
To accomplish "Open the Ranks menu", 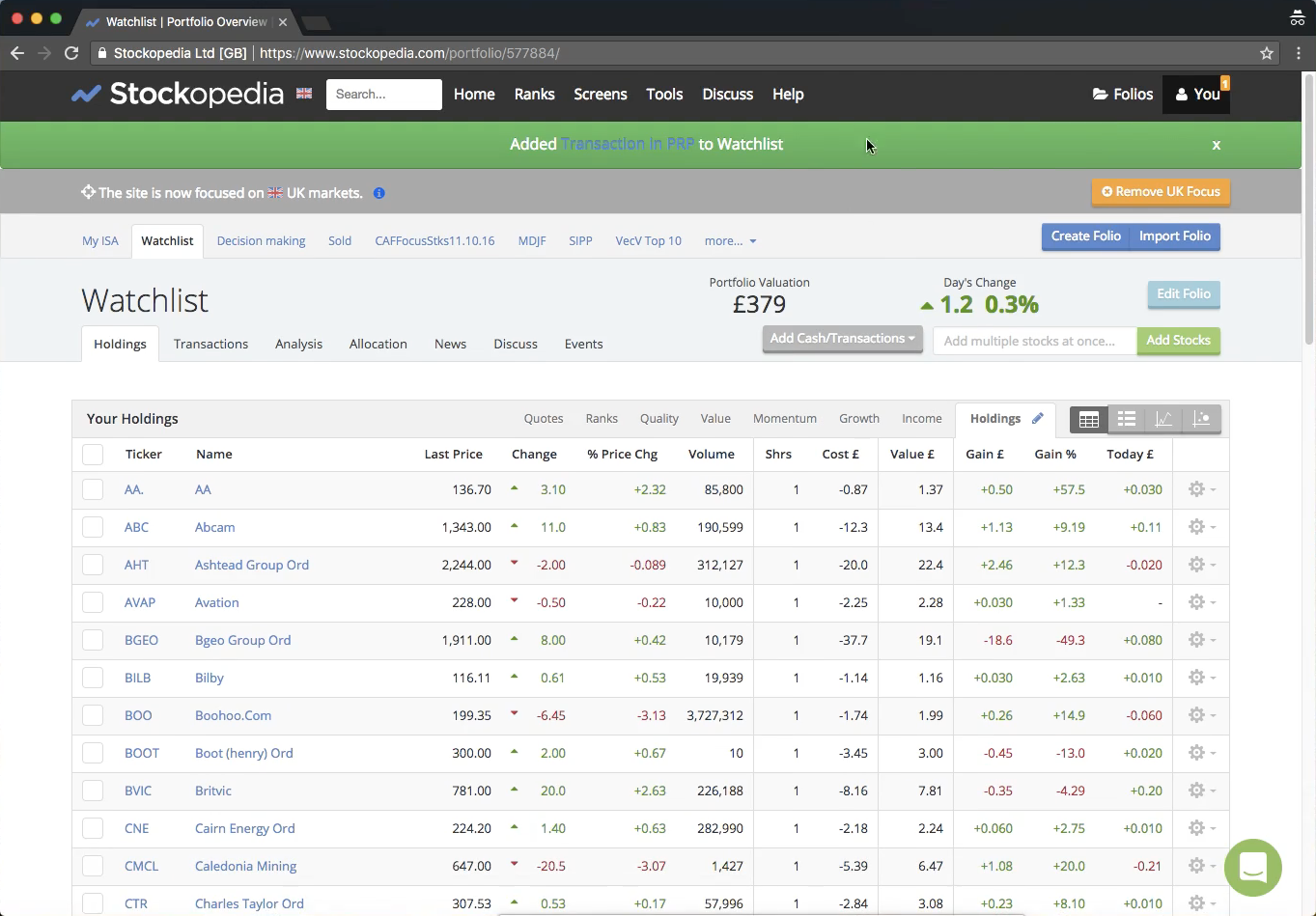I will pos(534,94).
